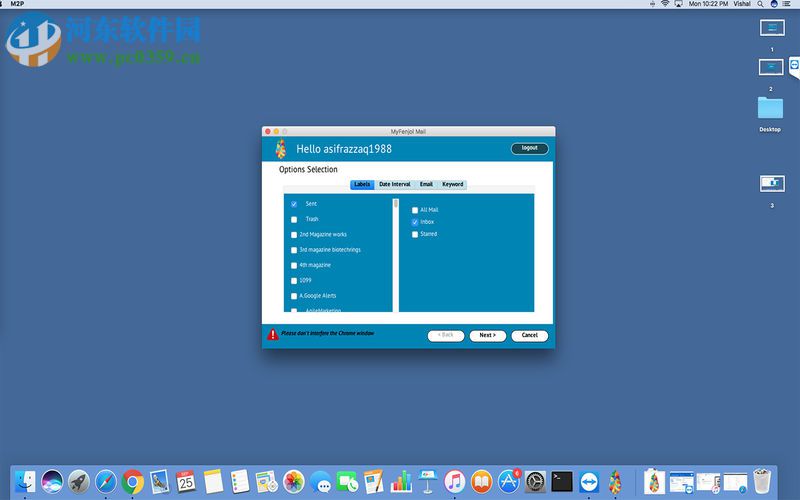The image size is (800, 500).
Task: Open Launchpad rocket icon in dock
Action: [79, 482]
